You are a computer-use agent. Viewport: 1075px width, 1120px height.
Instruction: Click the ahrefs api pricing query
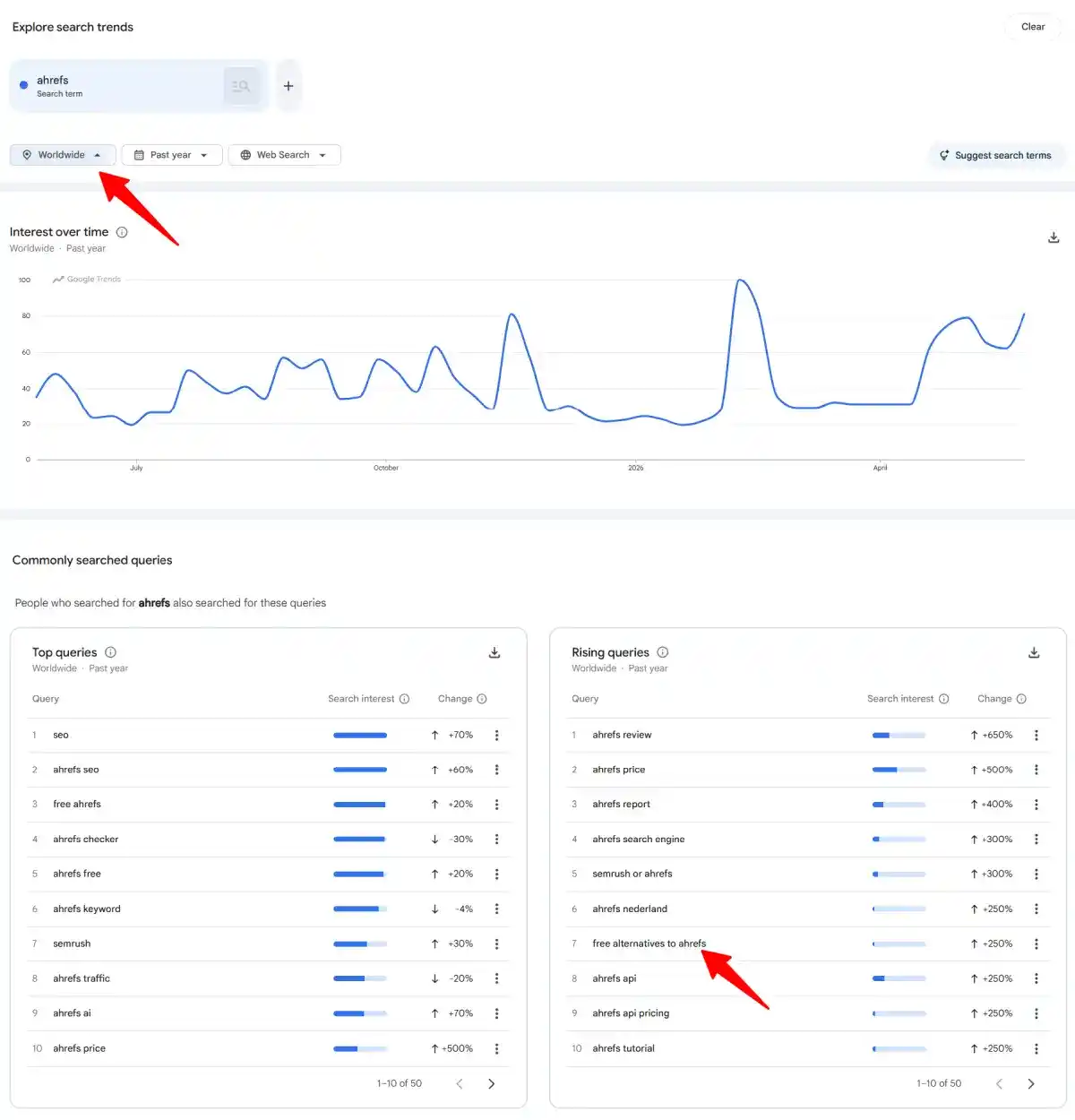(x=631, y=1013)
